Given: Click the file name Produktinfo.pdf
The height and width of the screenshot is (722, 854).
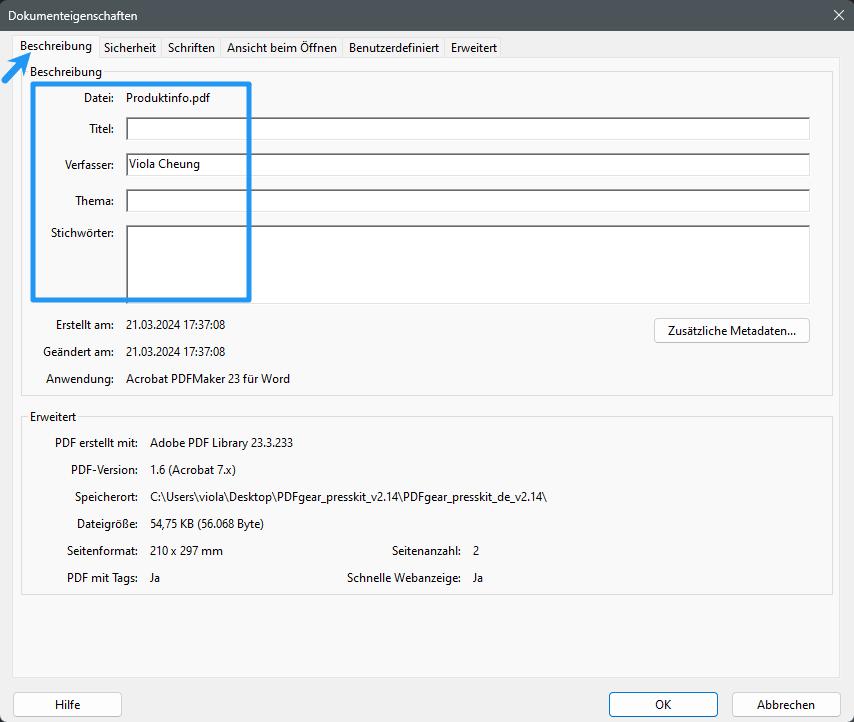Looking at the screenshot, I should pos(168,98).
